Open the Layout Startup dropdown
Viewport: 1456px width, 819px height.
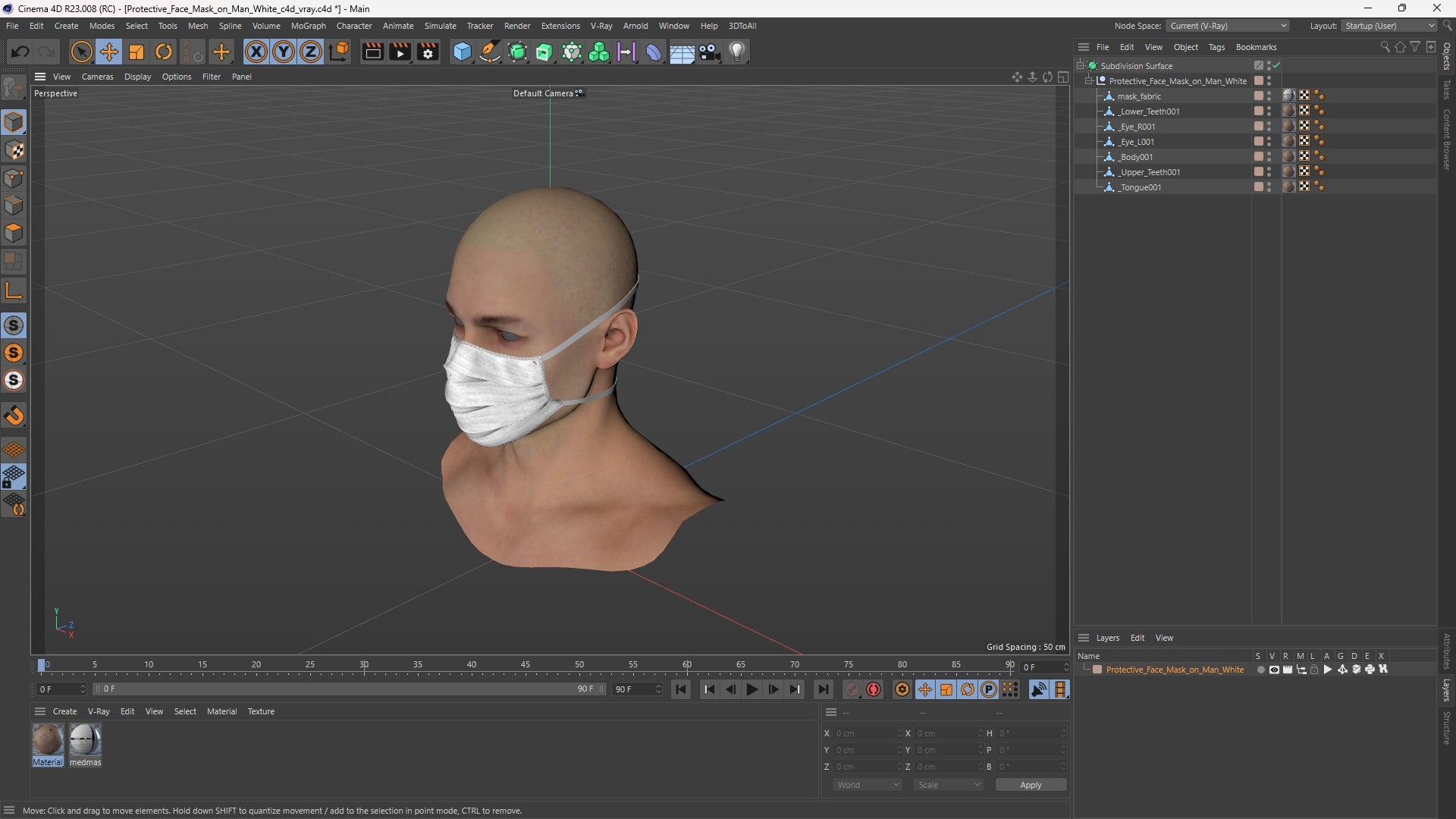1389,26
